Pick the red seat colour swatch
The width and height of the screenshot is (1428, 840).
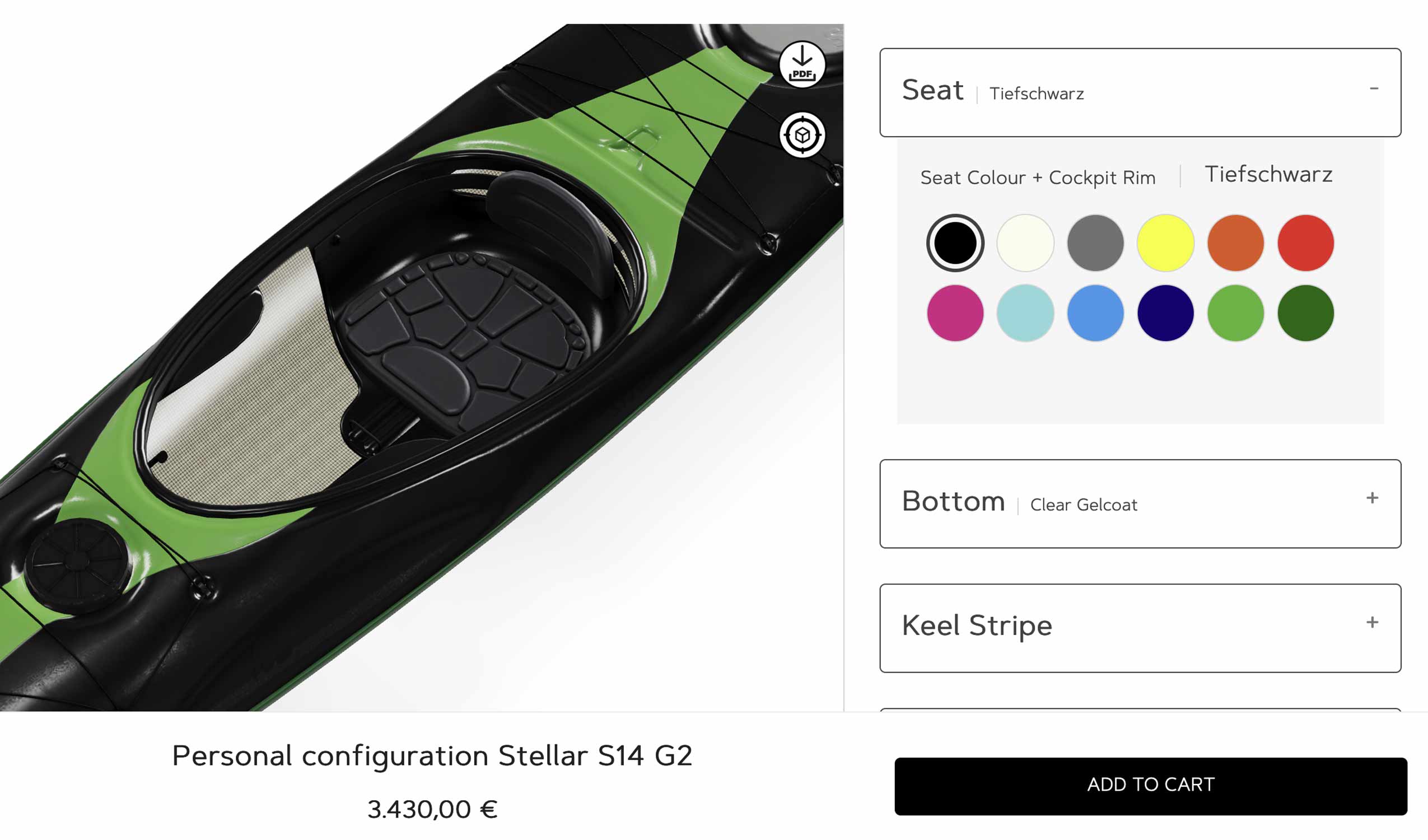(1305, 242)
